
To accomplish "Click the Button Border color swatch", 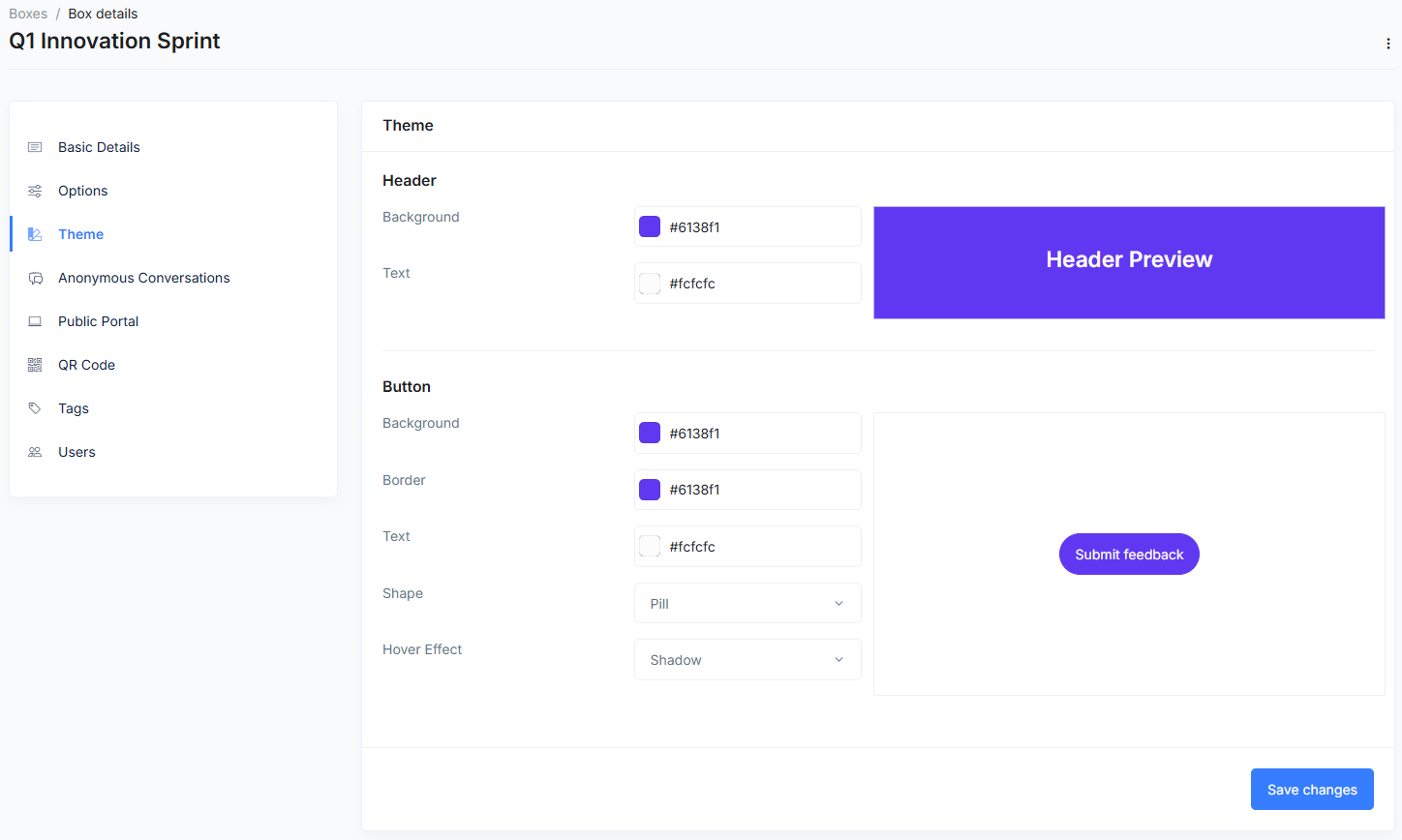I will 650,489.
